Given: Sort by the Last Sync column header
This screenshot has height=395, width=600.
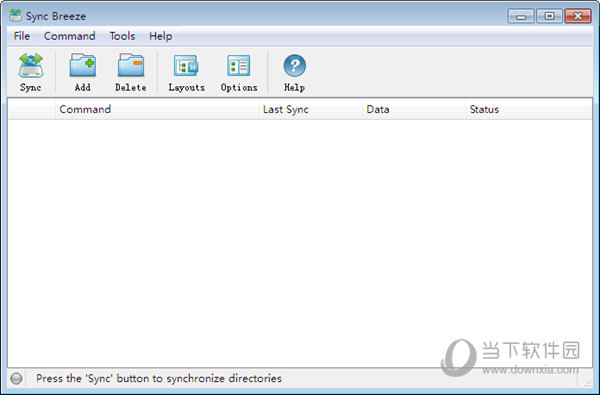Looking at the screenshot, I should (x=310, y=109).
